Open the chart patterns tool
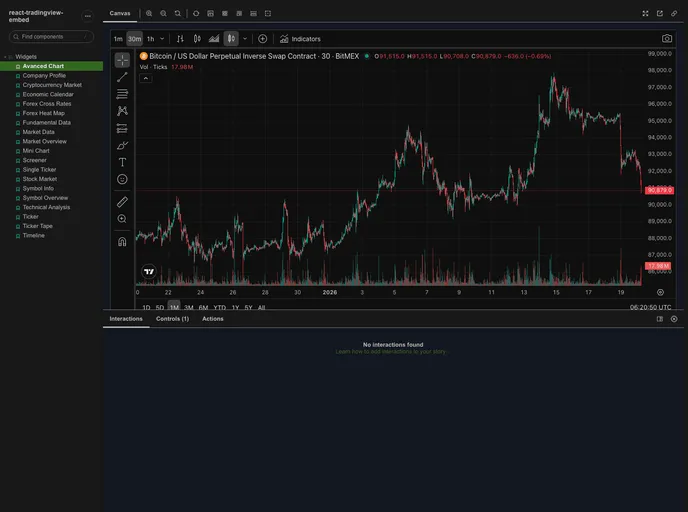Screen dimensions: 688x512 pyautogui.click(x=122, y=111)
